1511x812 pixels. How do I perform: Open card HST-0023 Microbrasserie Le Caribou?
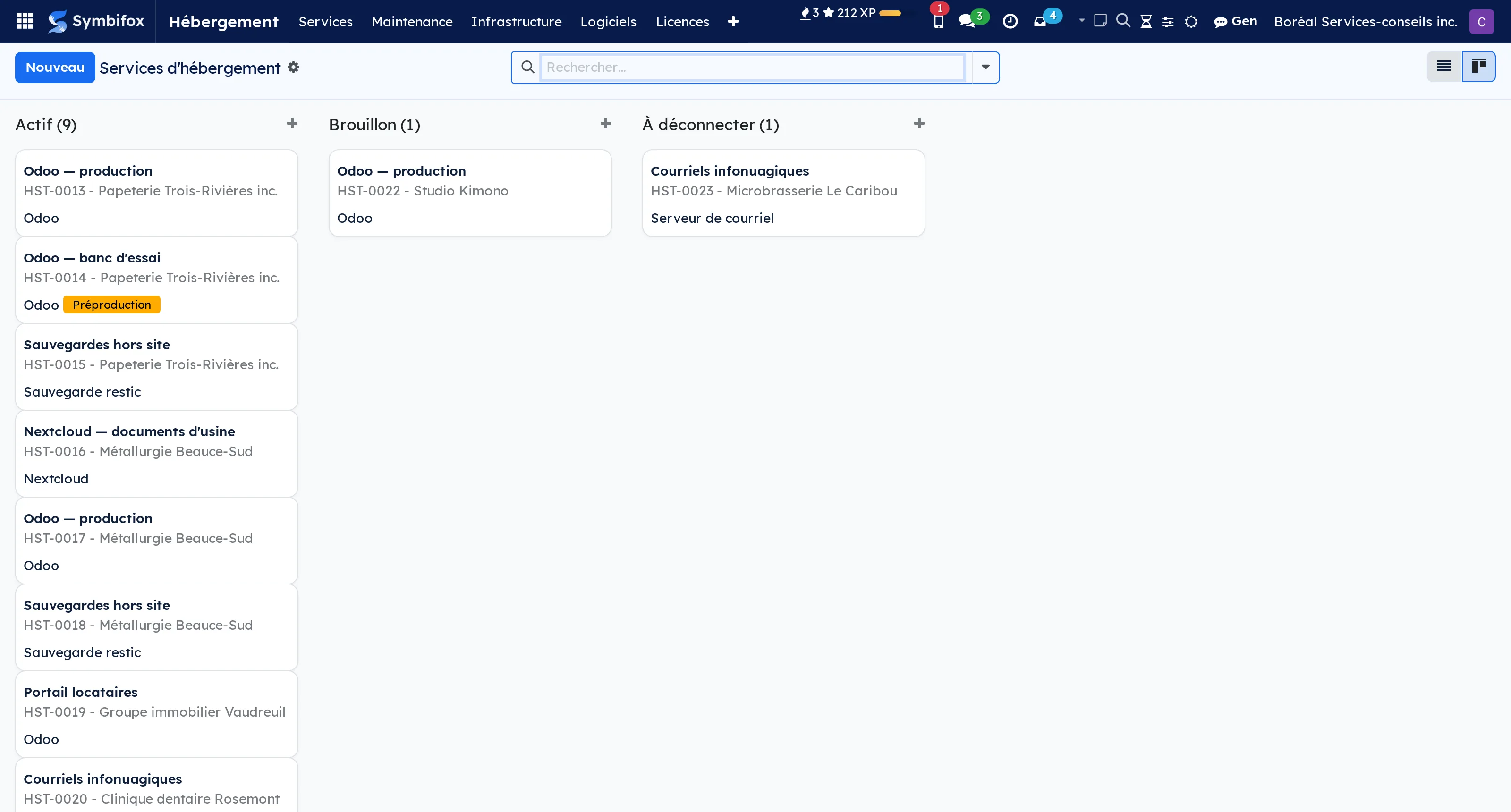[x=784, y=194]
